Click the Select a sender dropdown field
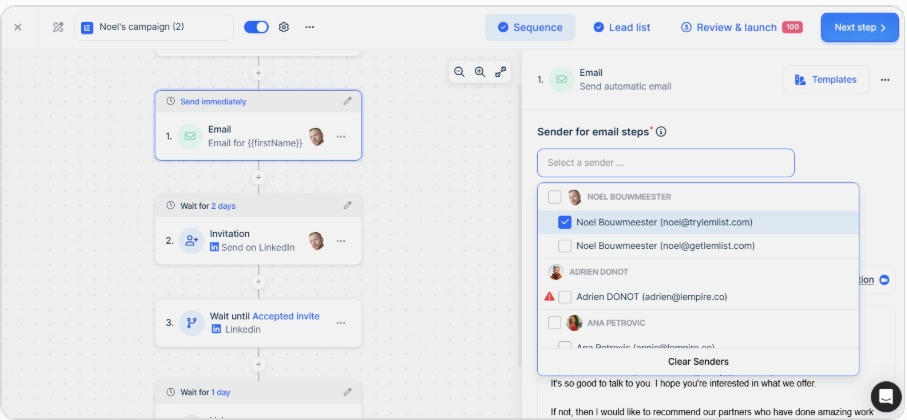Image resolution: width=907 pixels, height=420 pixels. (x=666, y=163)
